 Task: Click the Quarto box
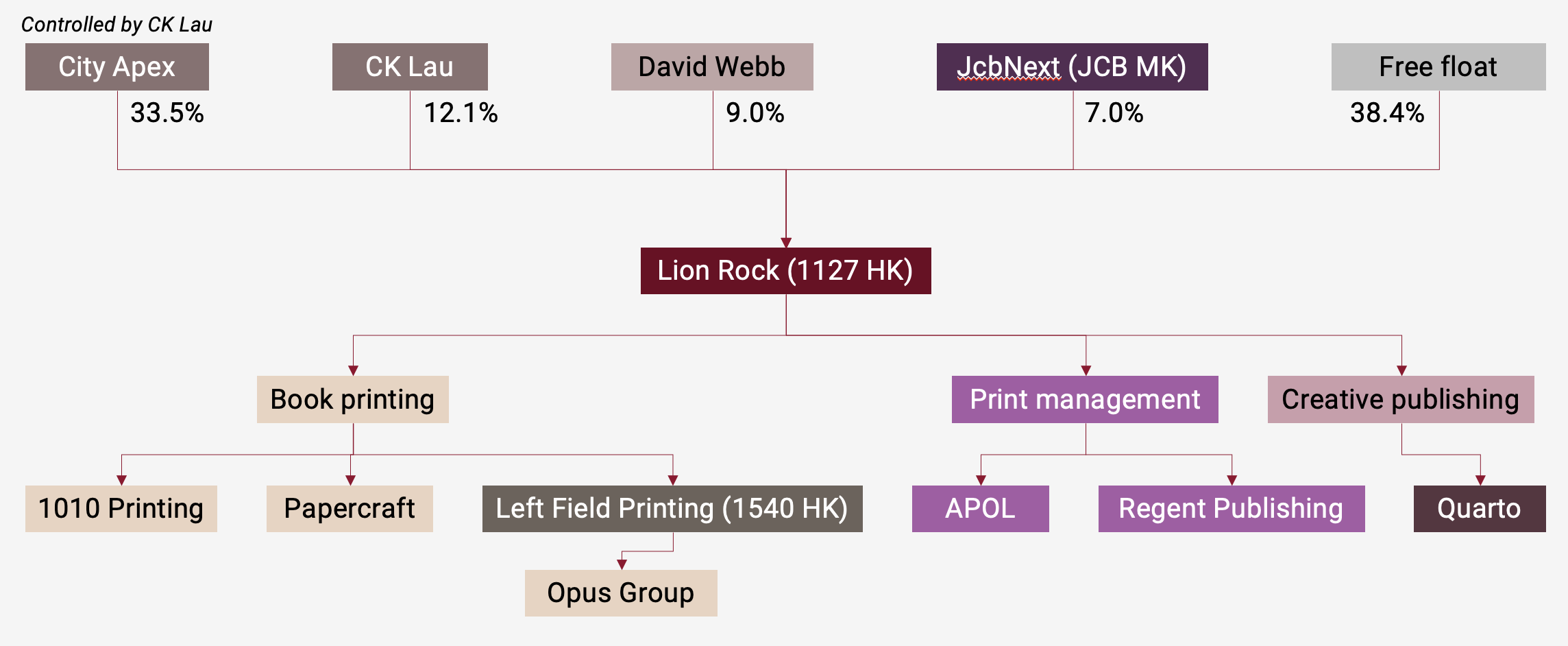click(1479, 509)
